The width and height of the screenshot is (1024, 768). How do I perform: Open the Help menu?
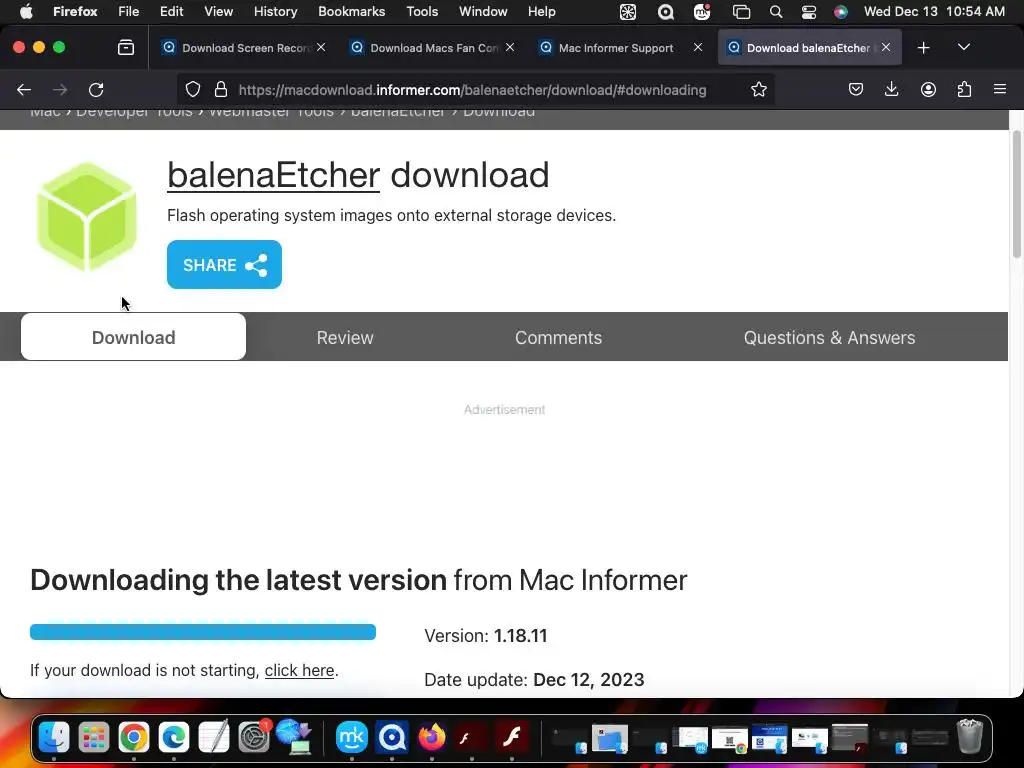(541, 11)
